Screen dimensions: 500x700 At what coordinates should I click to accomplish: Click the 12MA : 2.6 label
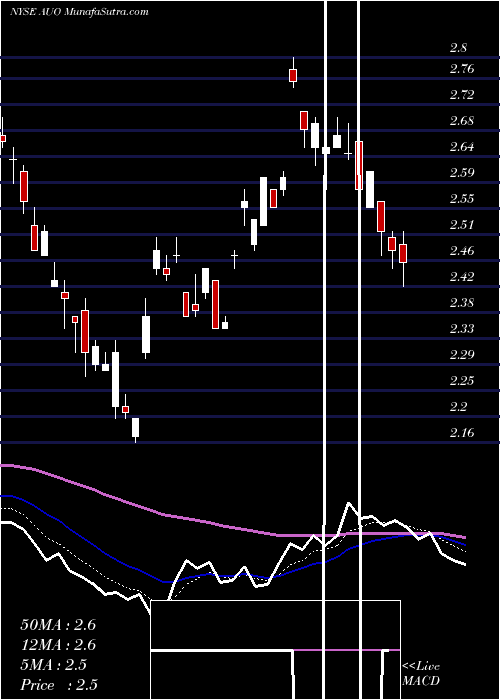point(58,645)
